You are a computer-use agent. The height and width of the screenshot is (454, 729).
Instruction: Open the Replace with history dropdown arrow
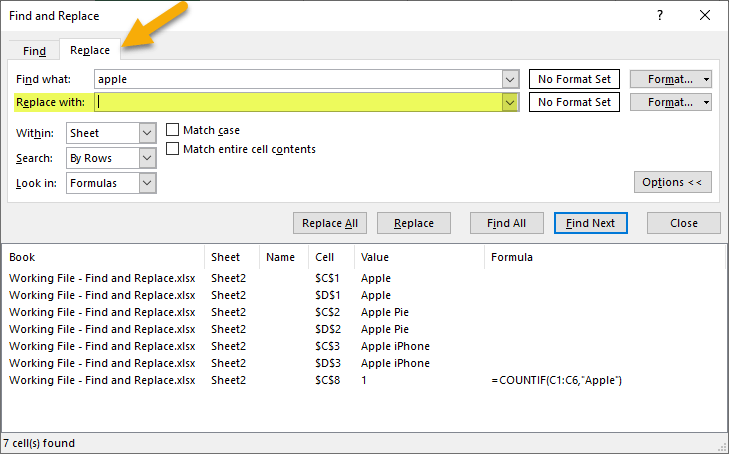coord(510,102)
